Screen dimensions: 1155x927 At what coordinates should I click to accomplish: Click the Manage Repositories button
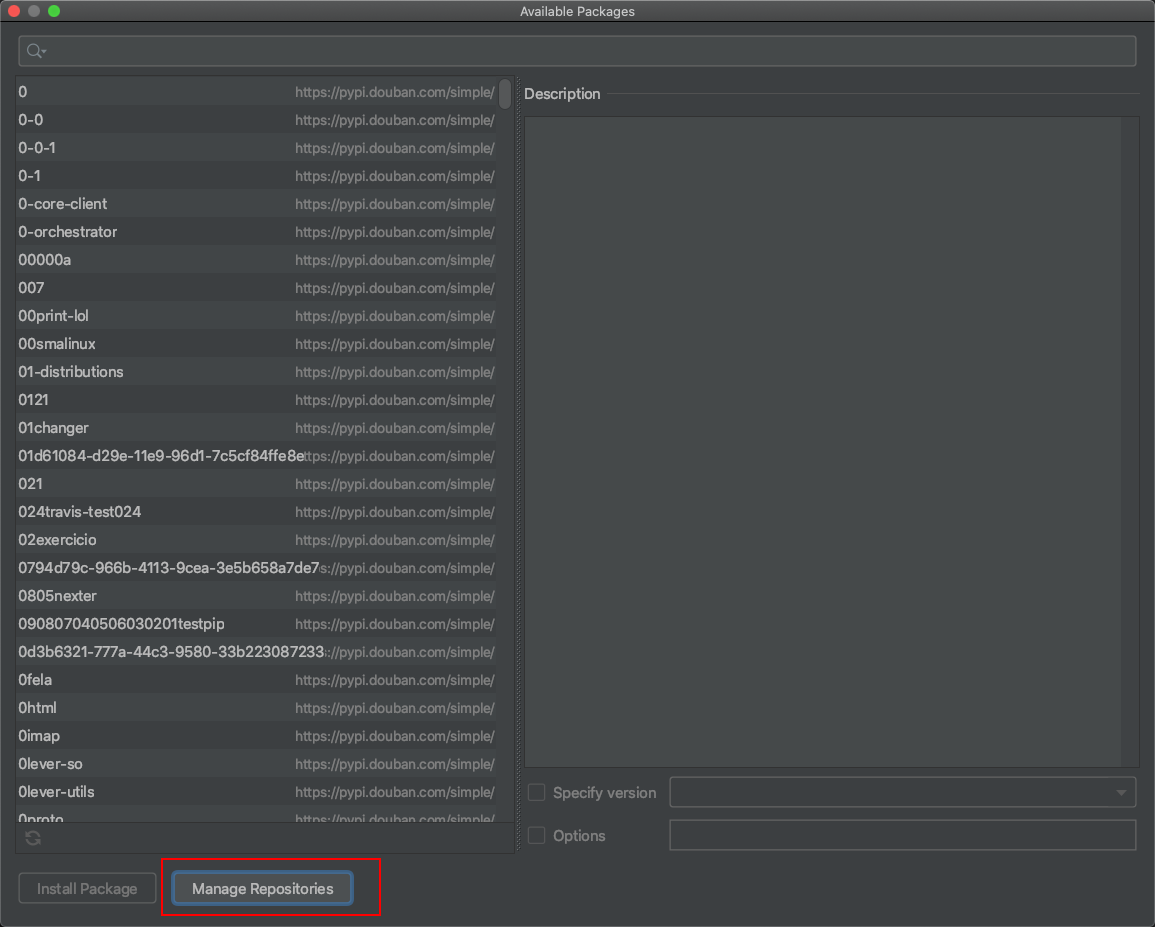[262, 888]
